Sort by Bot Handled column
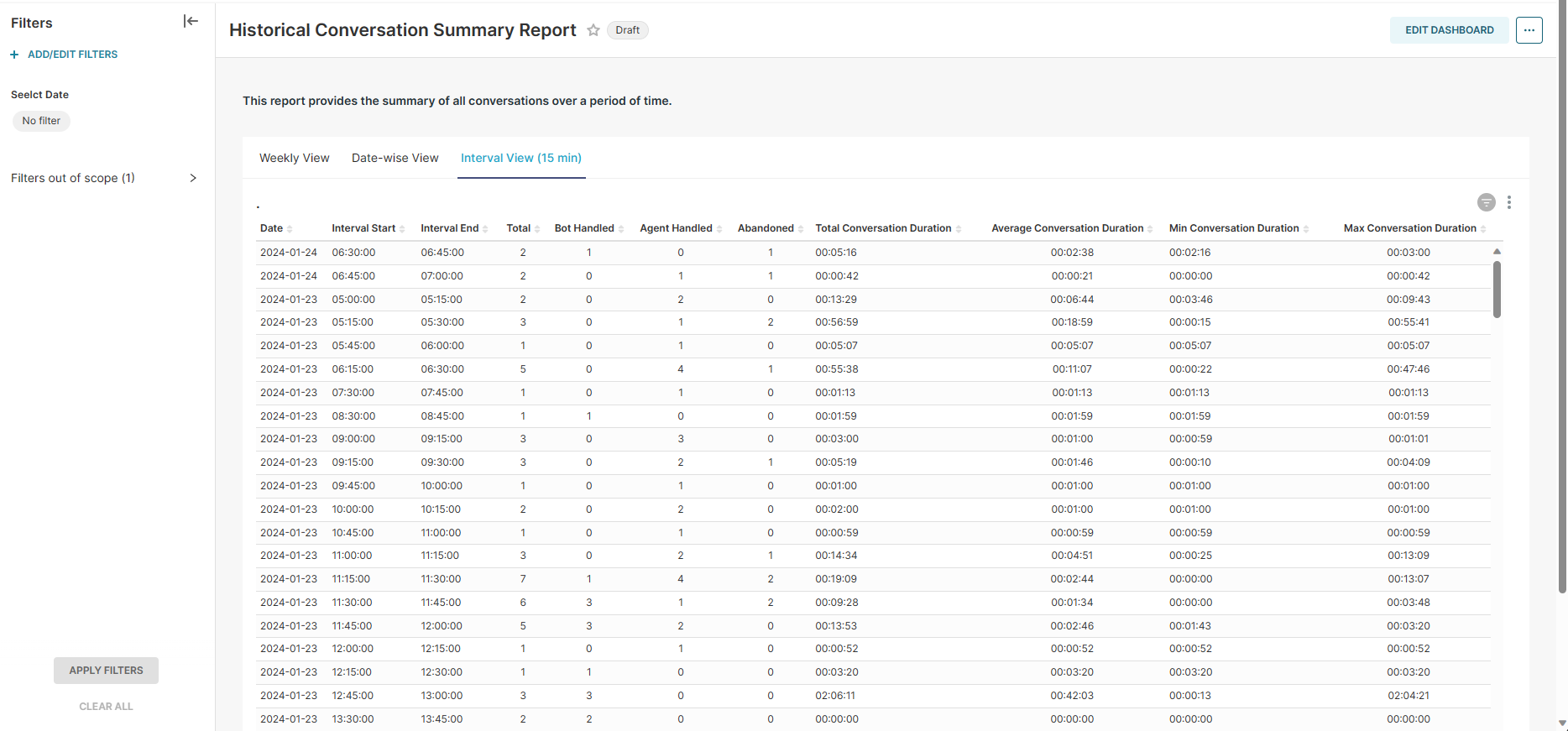The image size is (1568, 731). click(584, 228)
